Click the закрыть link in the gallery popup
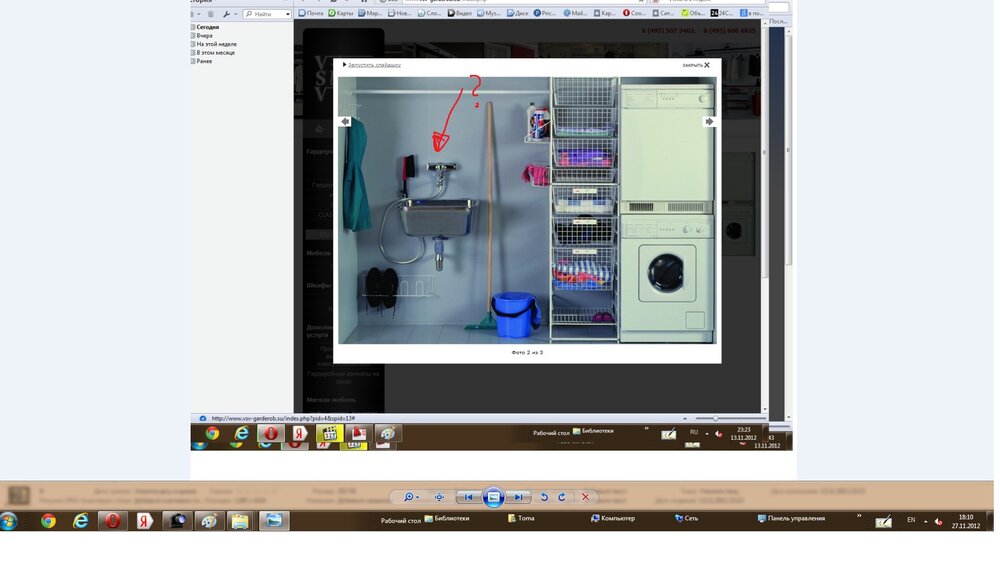 695,65
